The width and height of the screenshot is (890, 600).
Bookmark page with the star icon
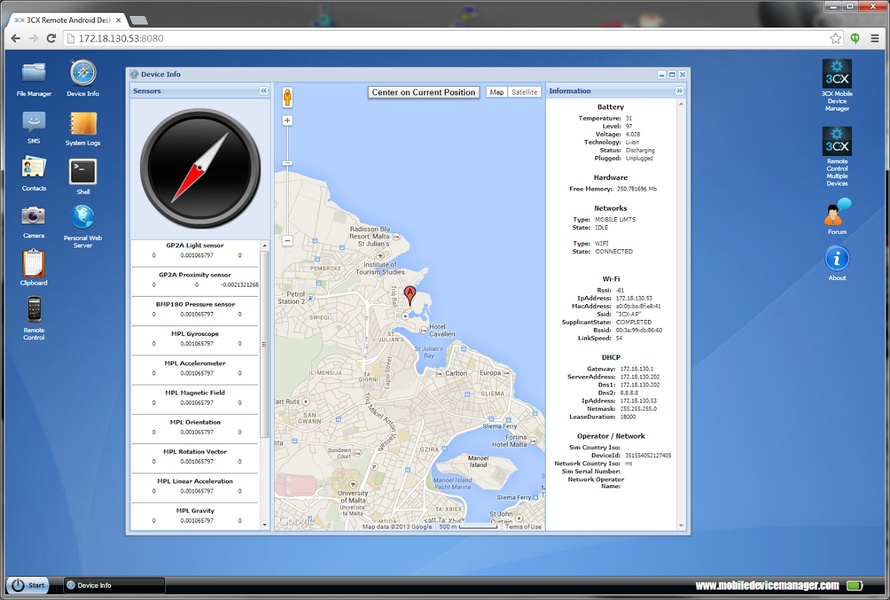pyautogui.click(x=835, y=39)
